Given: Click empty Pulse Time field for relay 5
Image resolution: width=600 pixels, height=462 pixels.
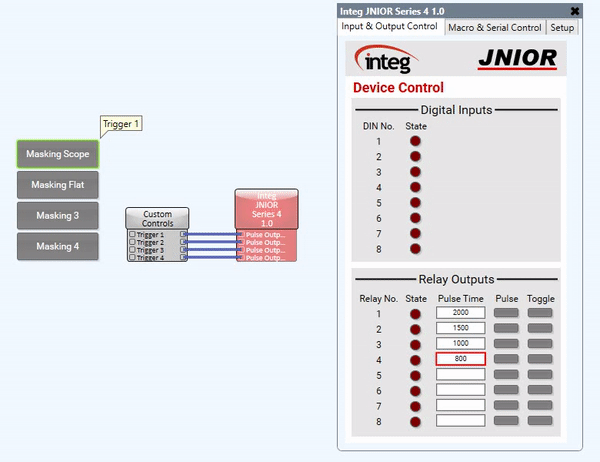Looking at the screenshot, I should (x=460, y=374).
